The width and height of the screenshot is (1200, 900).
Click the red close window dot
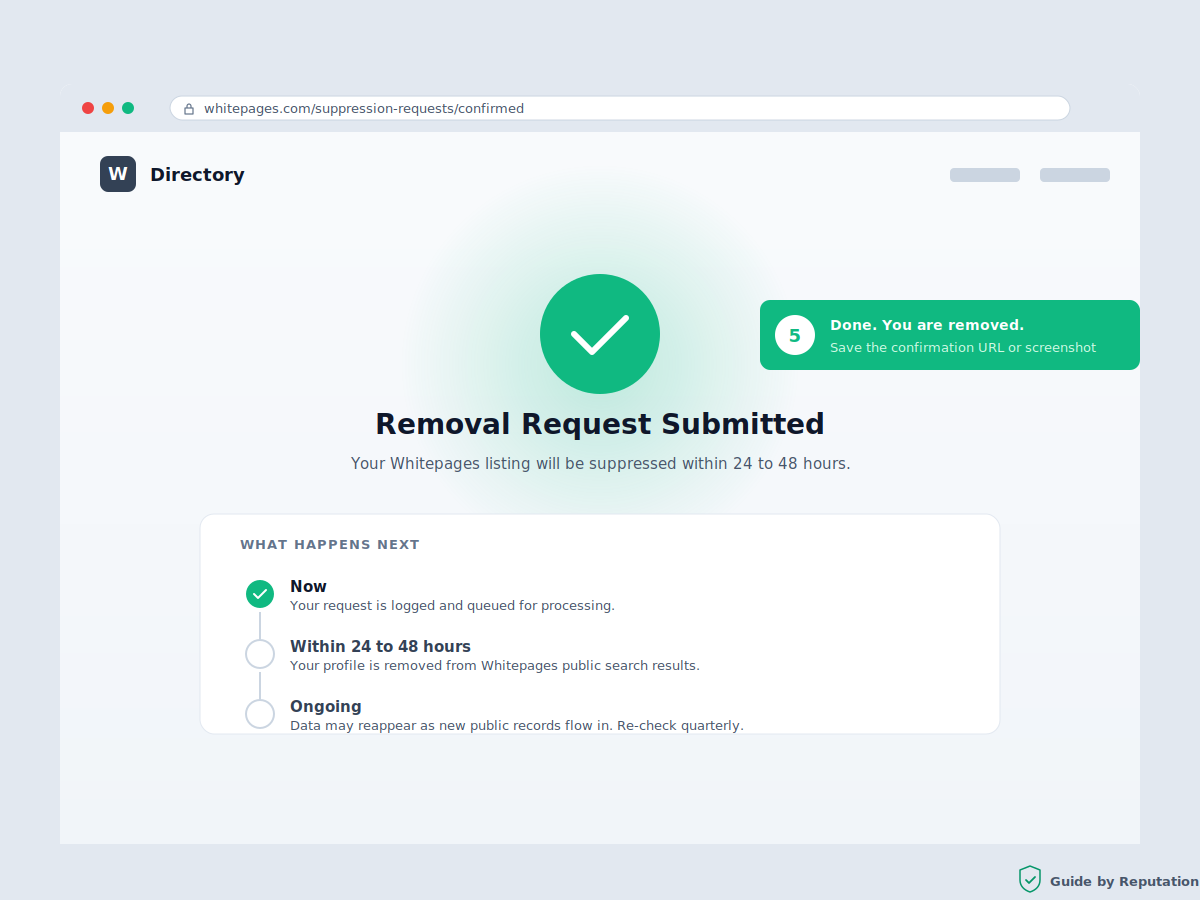click(88, 108)
